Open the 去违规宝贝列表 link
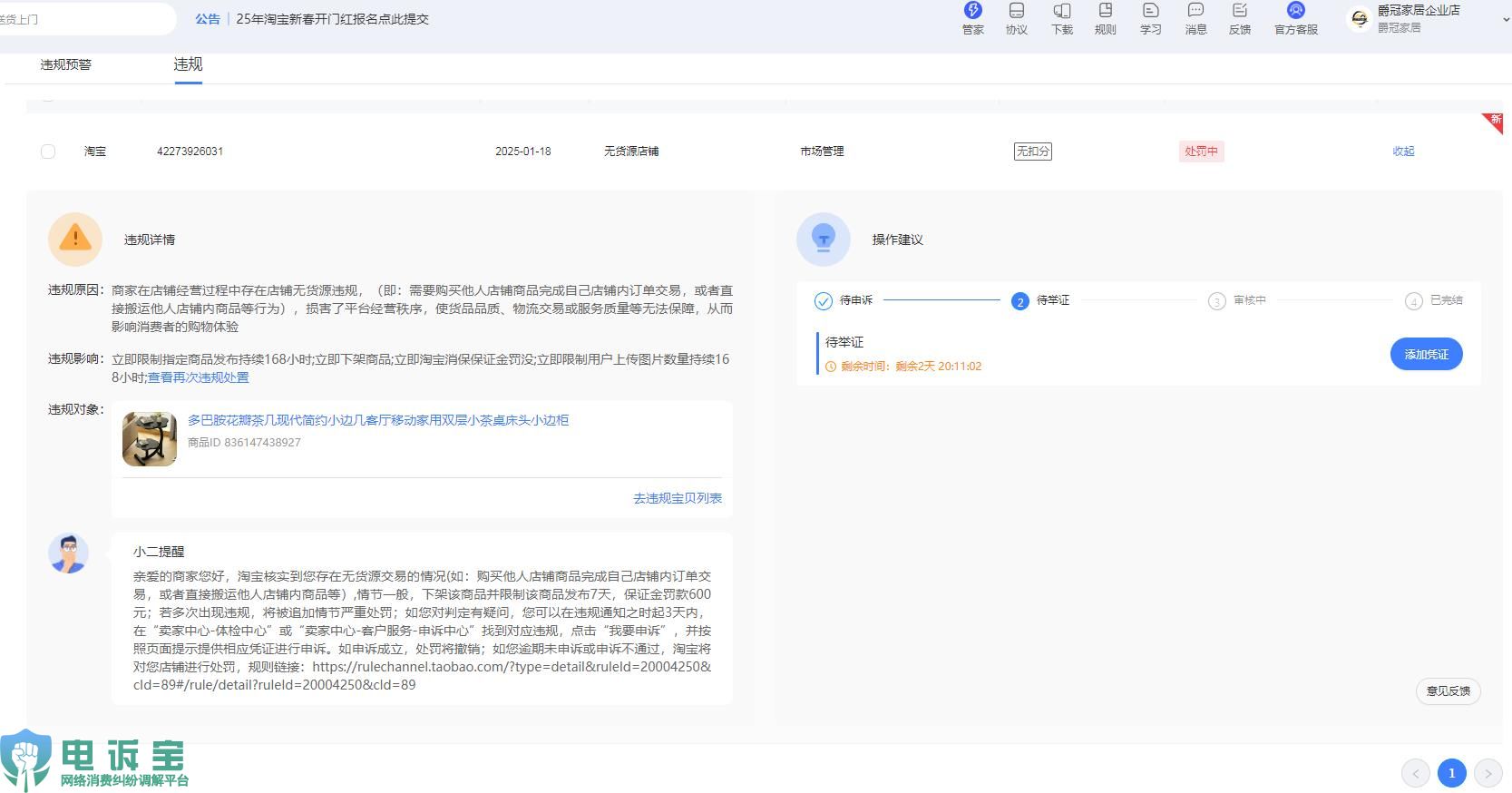This screenshot has width=1512, height=793. [678, 498]
